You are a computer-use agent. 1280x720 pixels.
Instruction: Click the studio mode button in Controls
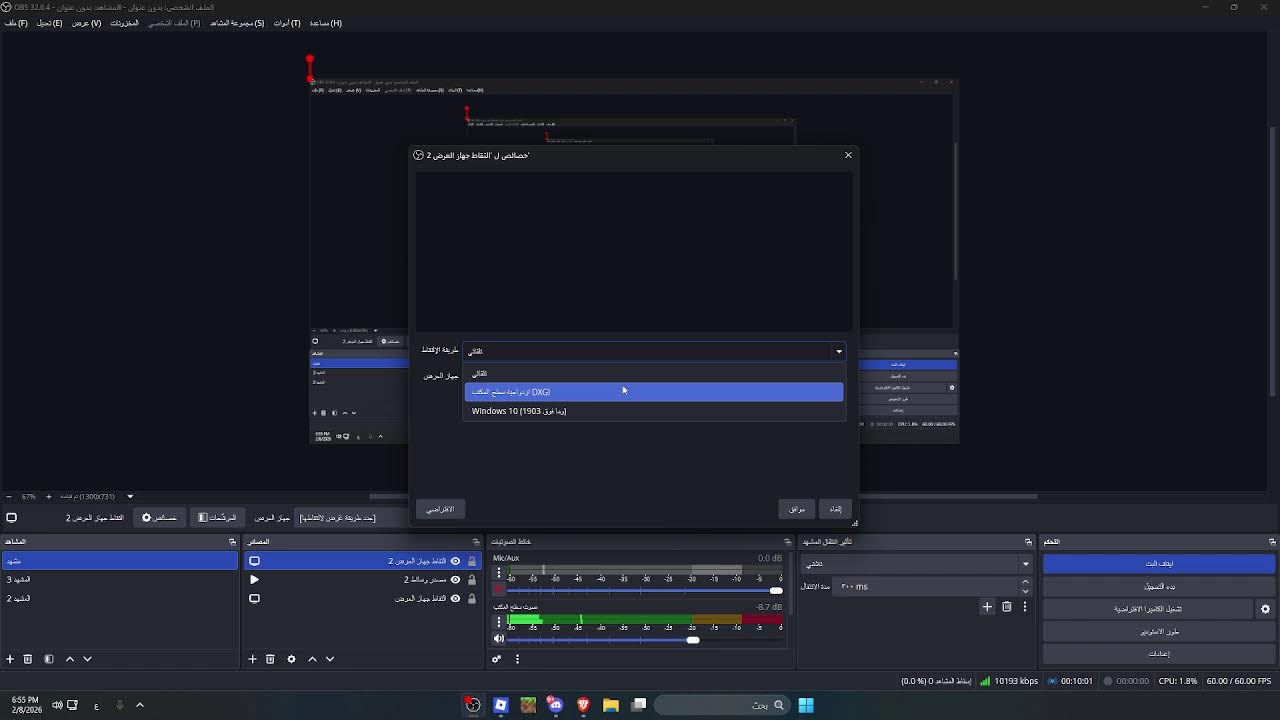(1159, 632)
